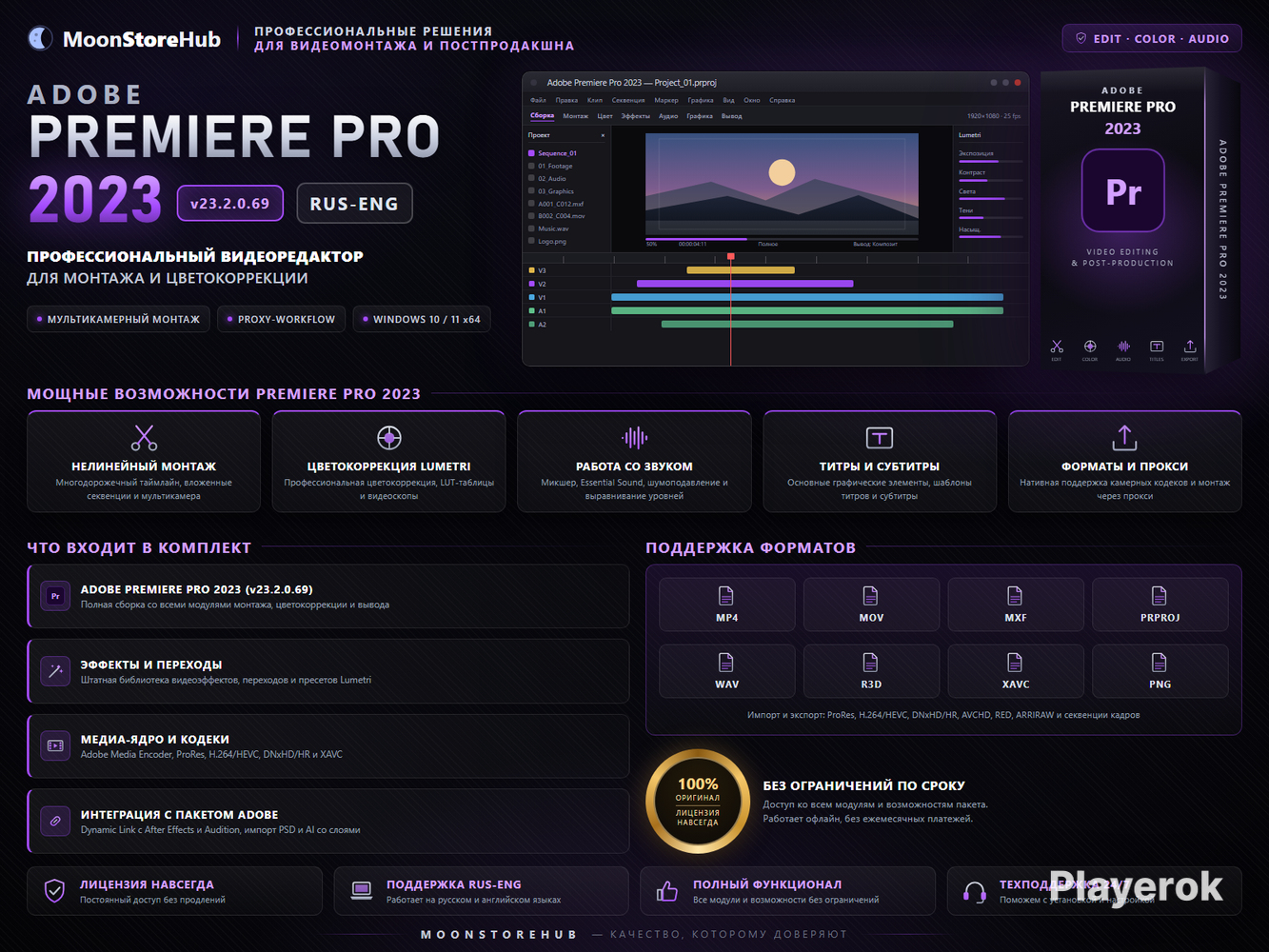This screenshot has width=1269, height=952.
Task: Click the PRPROJ file format icon
Action: [x=1159, y=596]
